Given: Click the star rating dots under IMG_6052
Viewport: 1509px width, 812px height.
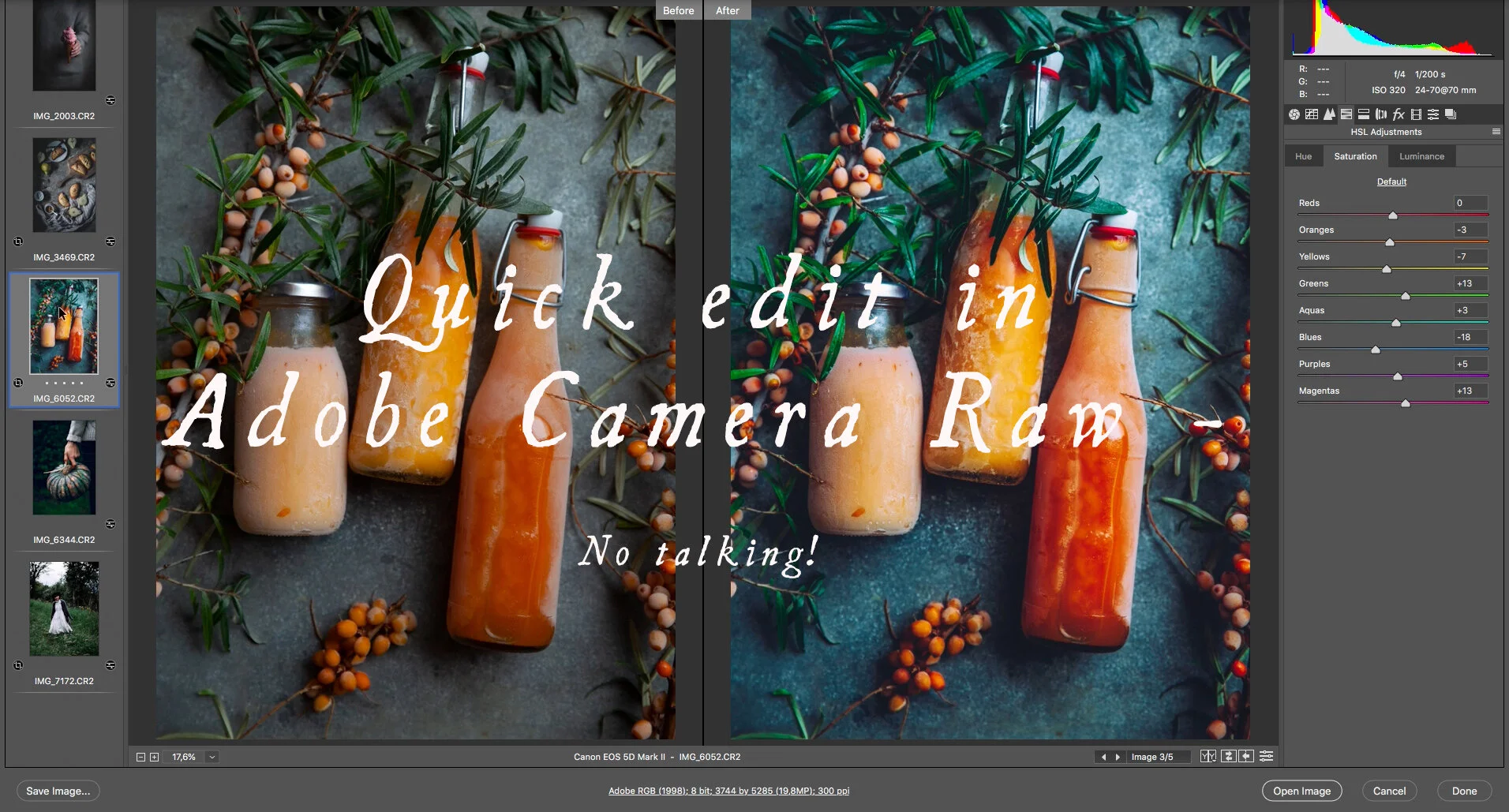Looking at the screenshot, I should tap(64, 383).
